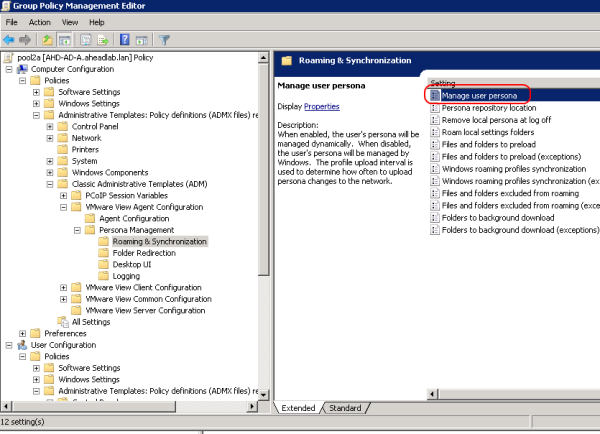Toggle the Show/Hide Console Tree icon
Image resolution: width=600 pixels, height=434 pixels.
tap(63, 39)
